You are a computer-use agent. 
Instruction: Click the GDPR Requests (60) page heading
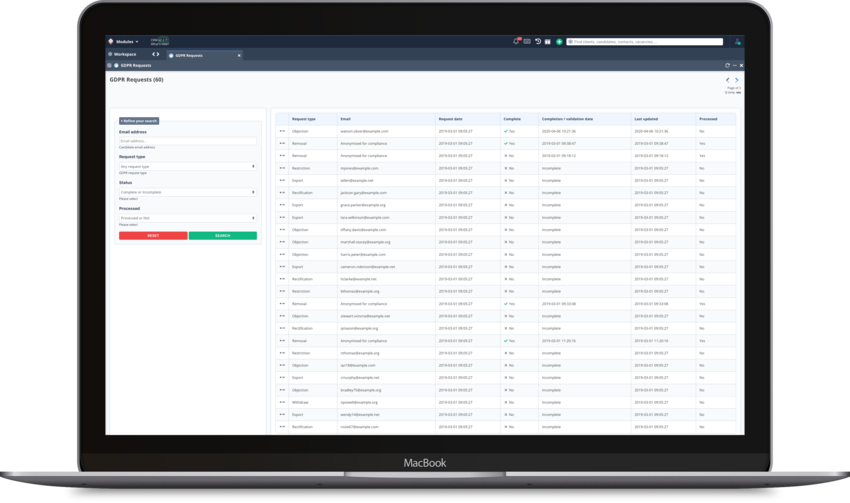[x=137, y=80]
